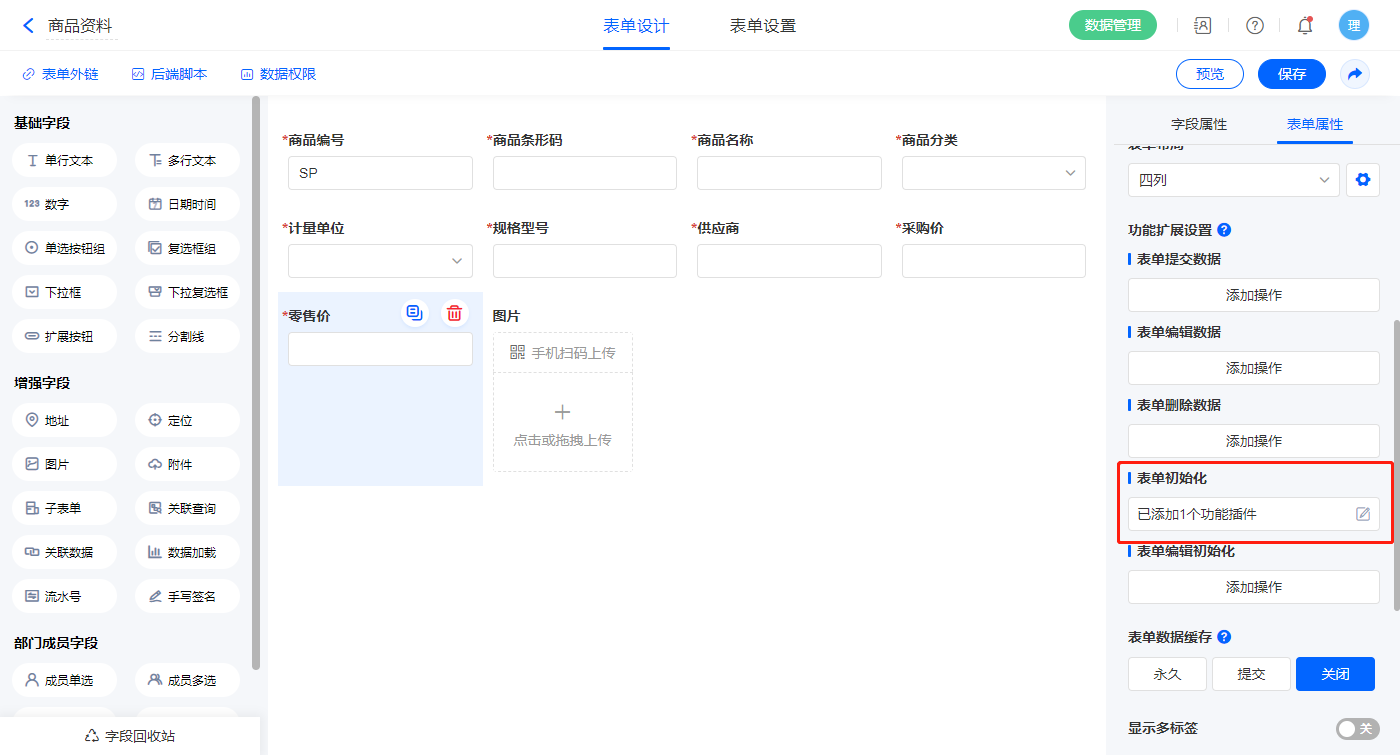Switch to the 表单设置 tab
The height and width of the screenshot is (755, 1400).
pyautogui.click(x=762, y=26)
